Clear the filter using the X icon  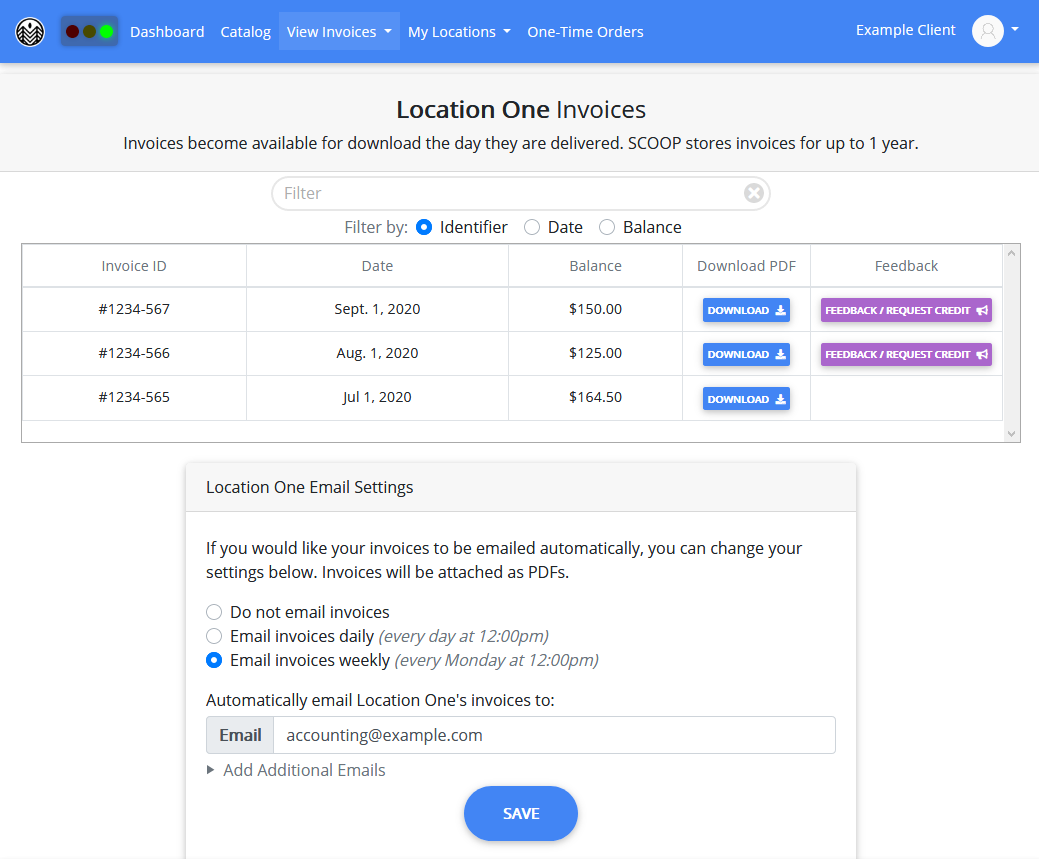[x=753, y=193]
